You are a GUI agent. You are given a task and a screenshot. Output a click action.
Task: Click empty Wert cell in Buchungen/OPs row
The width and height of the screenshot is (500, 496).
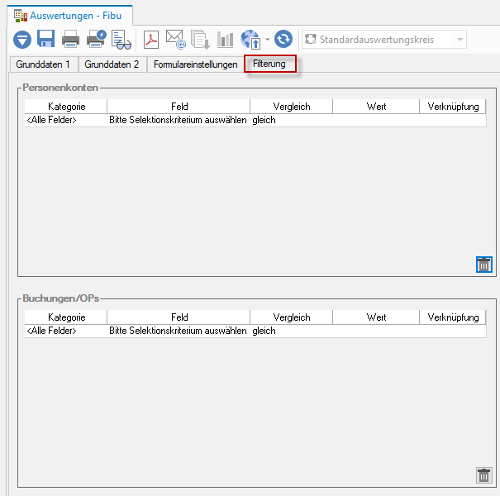click(x=376, y=331)
